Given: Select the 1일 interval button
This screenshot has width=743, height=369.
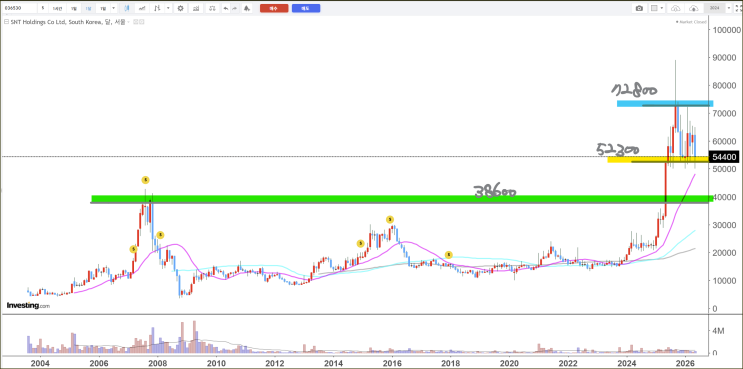Looking at the screenshot, I should [73, 8].
